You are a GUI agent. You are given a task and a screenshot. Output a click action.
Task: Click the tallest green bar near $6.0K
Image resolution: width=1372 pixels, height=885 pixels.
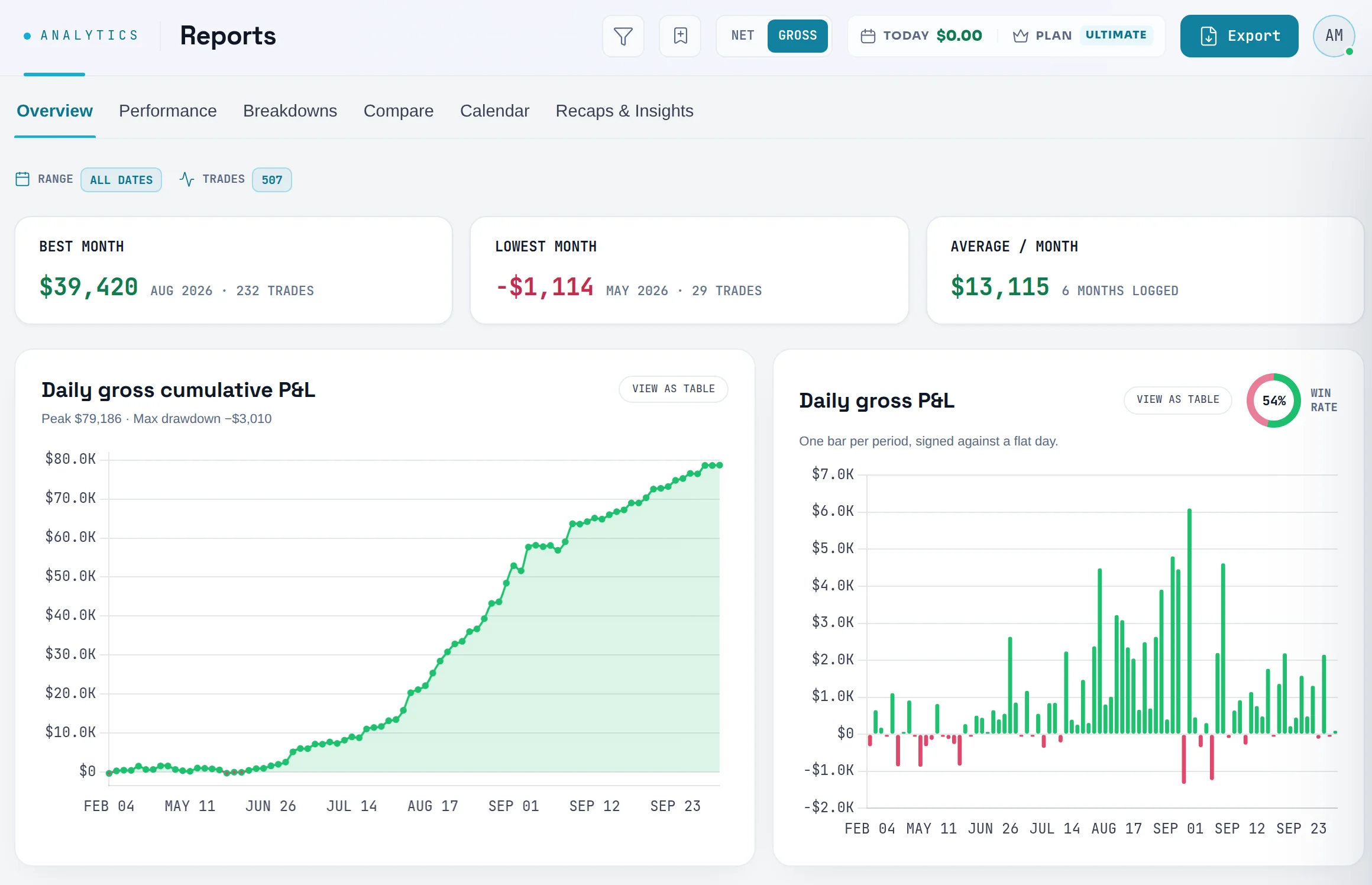pyautogui.click(x=1189, y=621)
